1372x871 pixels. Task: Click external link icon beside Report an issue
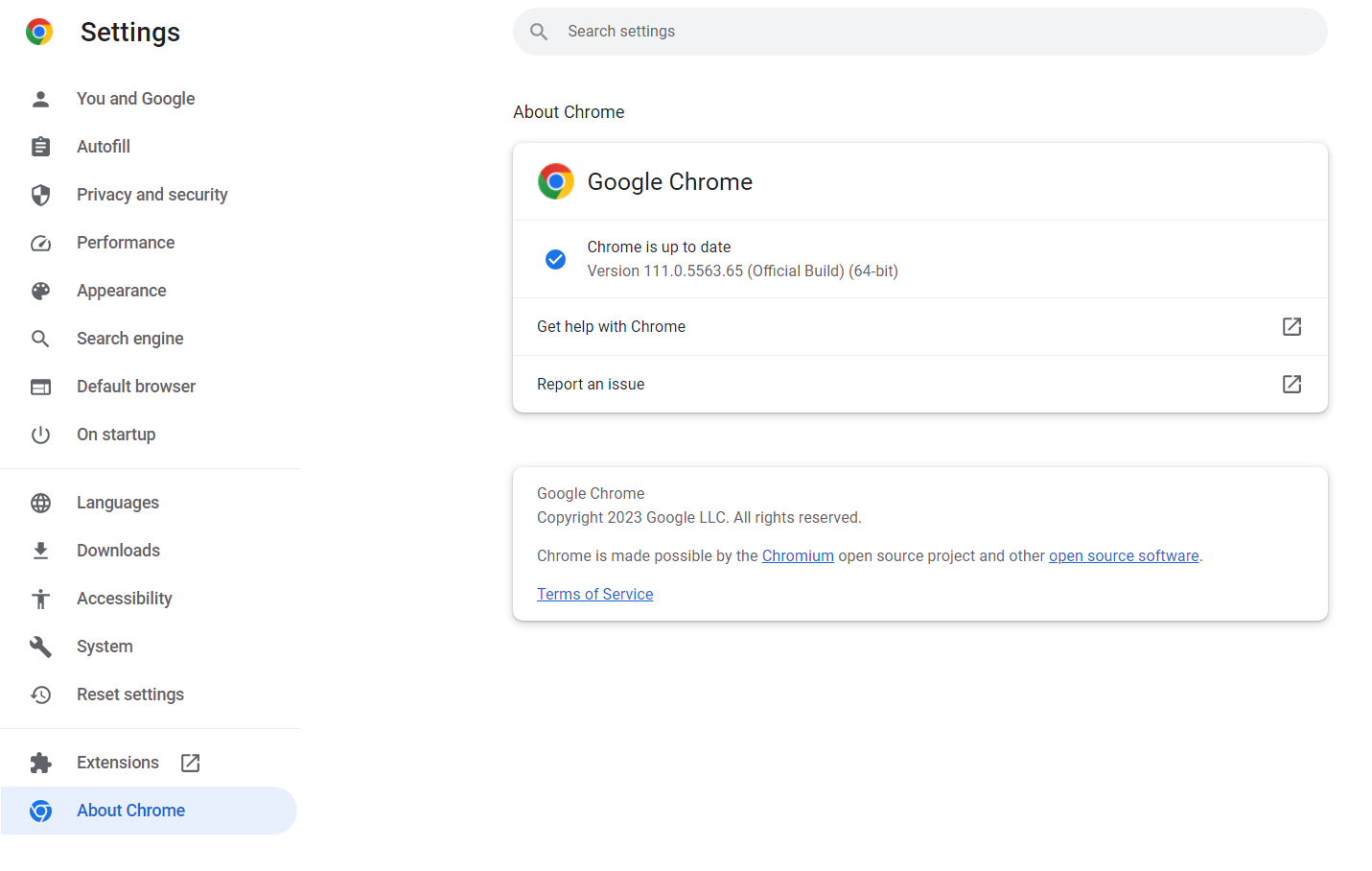1291,385
